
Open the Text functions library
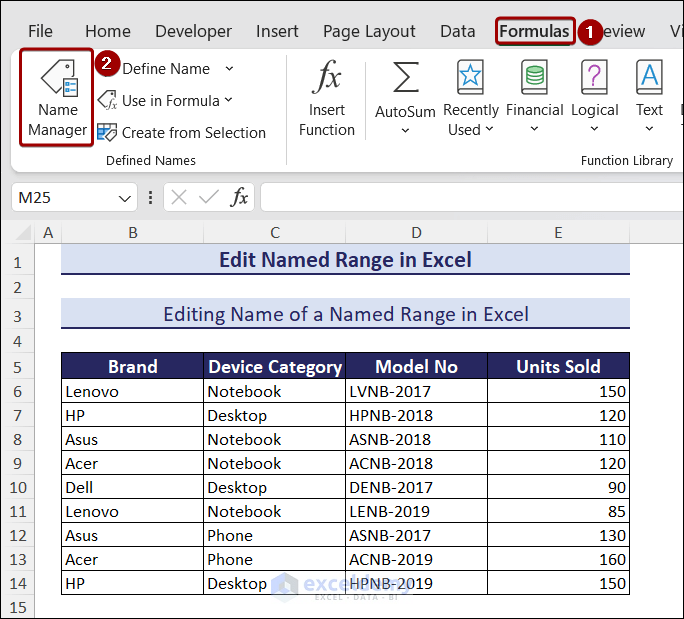coord(649,100)
